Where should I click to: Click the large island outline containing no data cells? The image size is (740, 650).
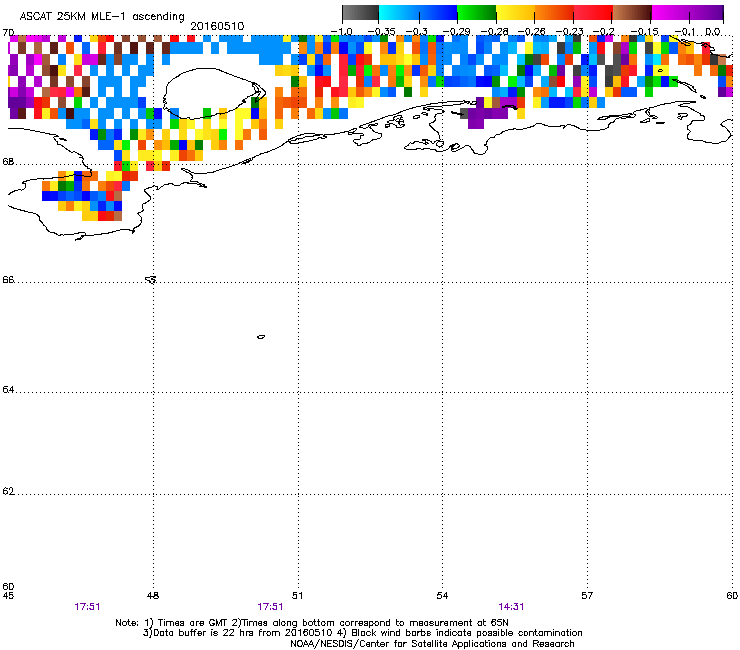(x=214, y=93)
